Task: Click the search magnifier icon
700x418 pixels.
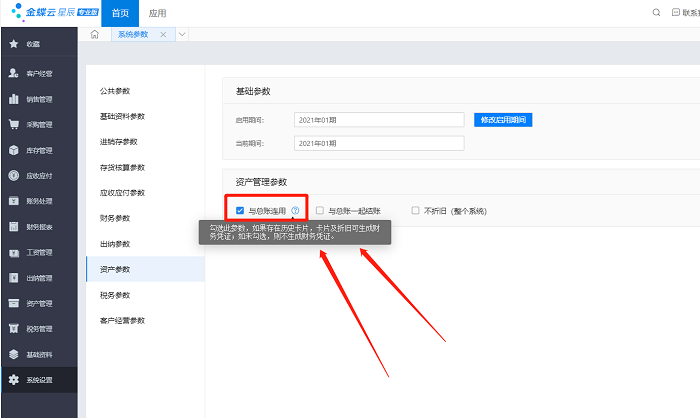Action: click(x=656, y=13)
